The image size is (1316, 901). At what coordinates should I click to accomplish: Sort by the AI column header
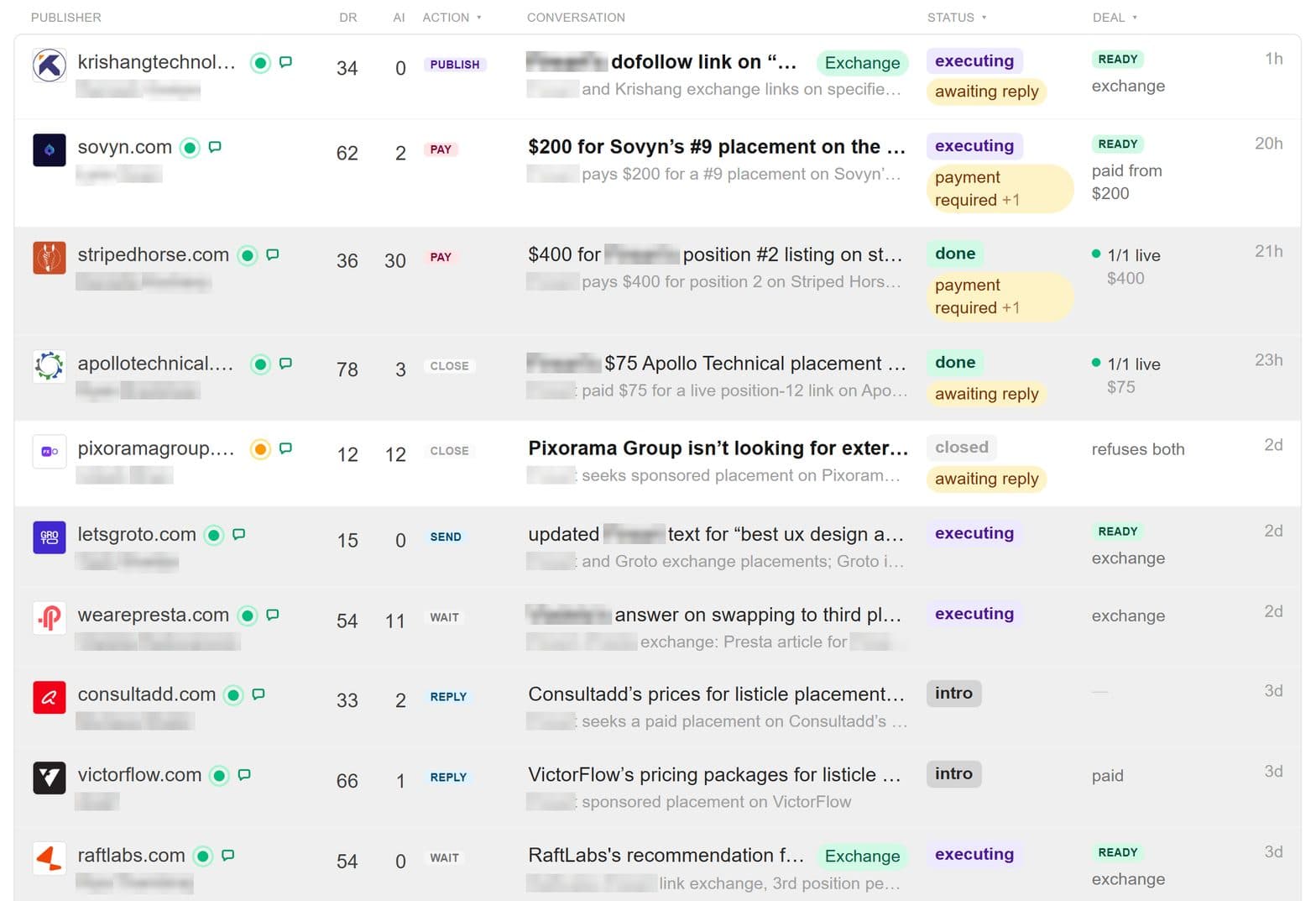point(399,18)
